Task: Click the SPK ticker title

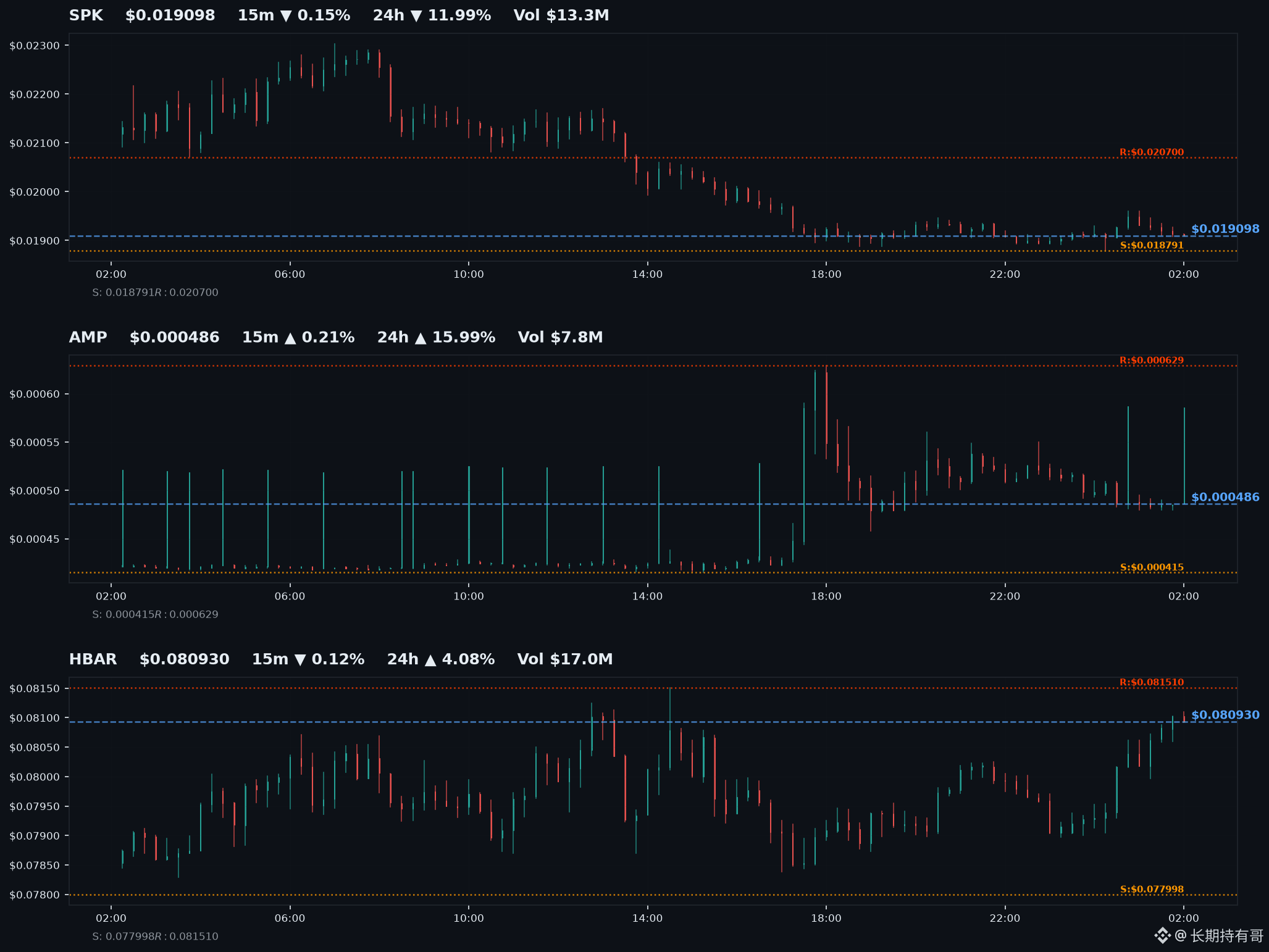Action: click(86, 15)
